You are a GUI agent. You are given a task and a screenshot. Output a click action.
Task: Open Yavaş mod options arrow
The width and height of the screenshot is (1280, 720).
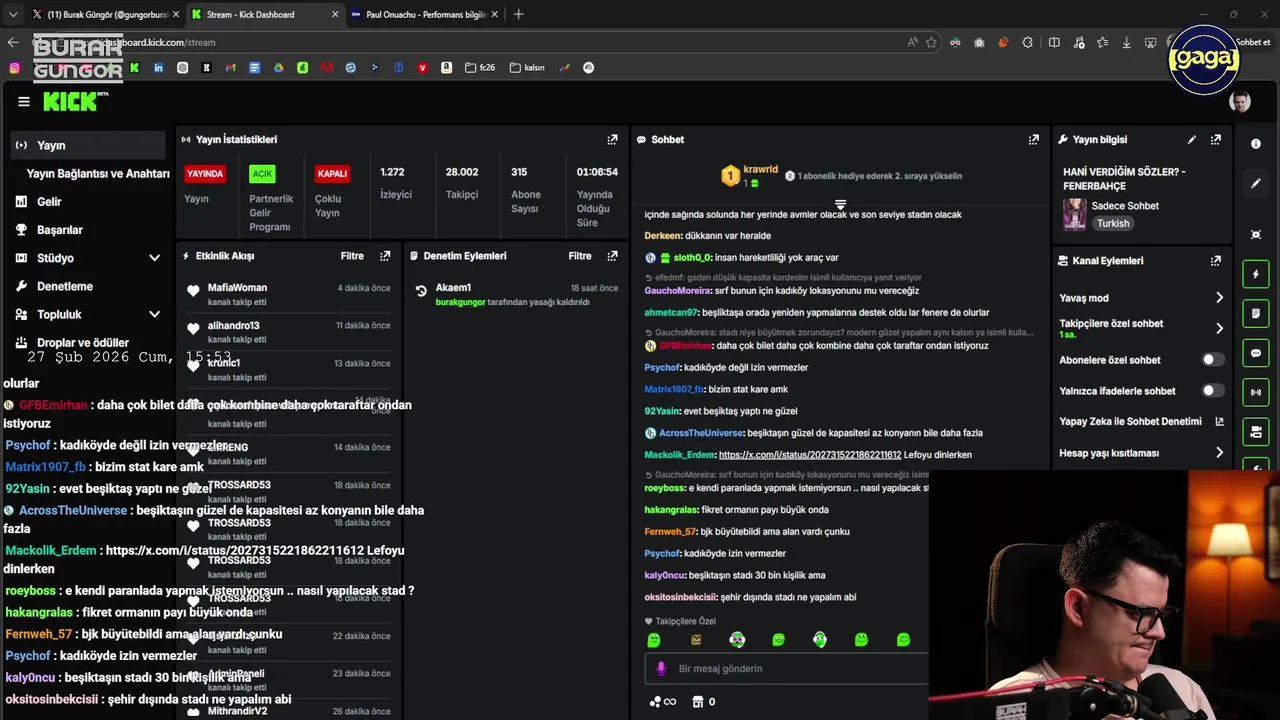1219,298
